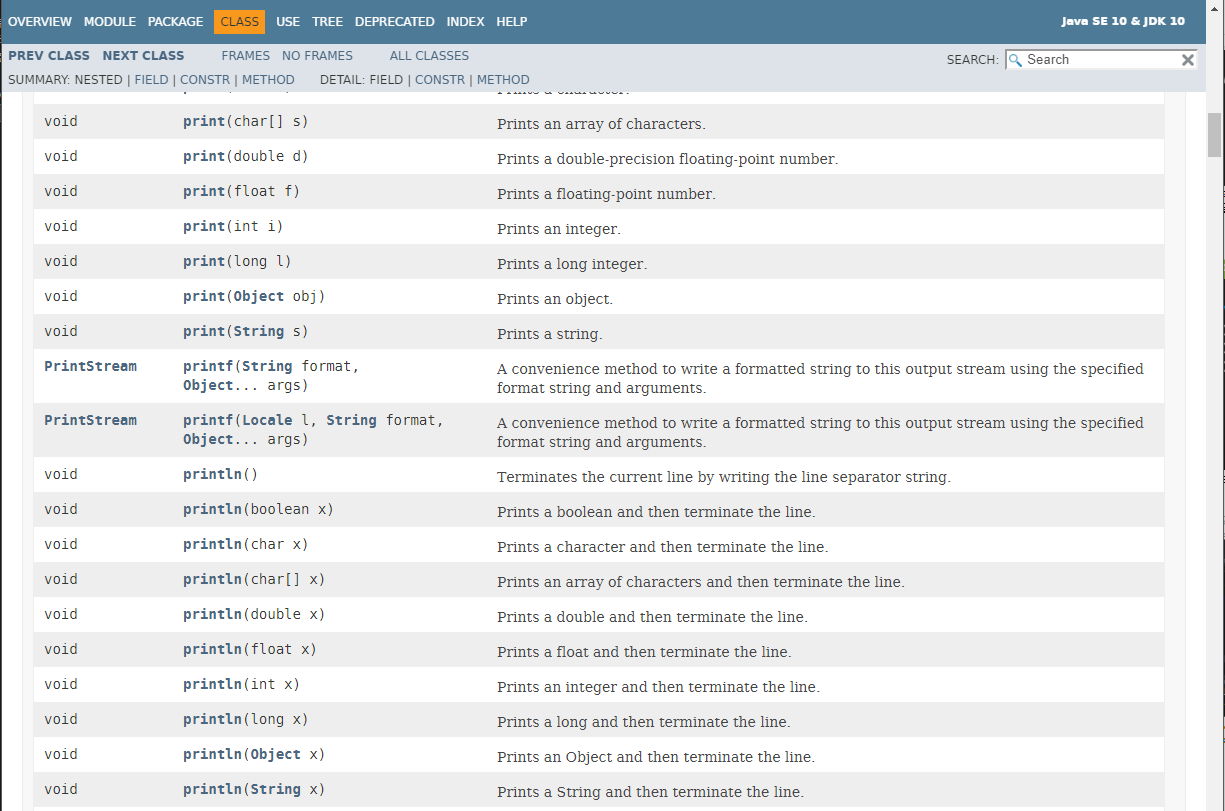Image resolution: width=1225 pixels, height=811 pixels.
Task: Jump to FIELD summary
Action: pos(151,80)
